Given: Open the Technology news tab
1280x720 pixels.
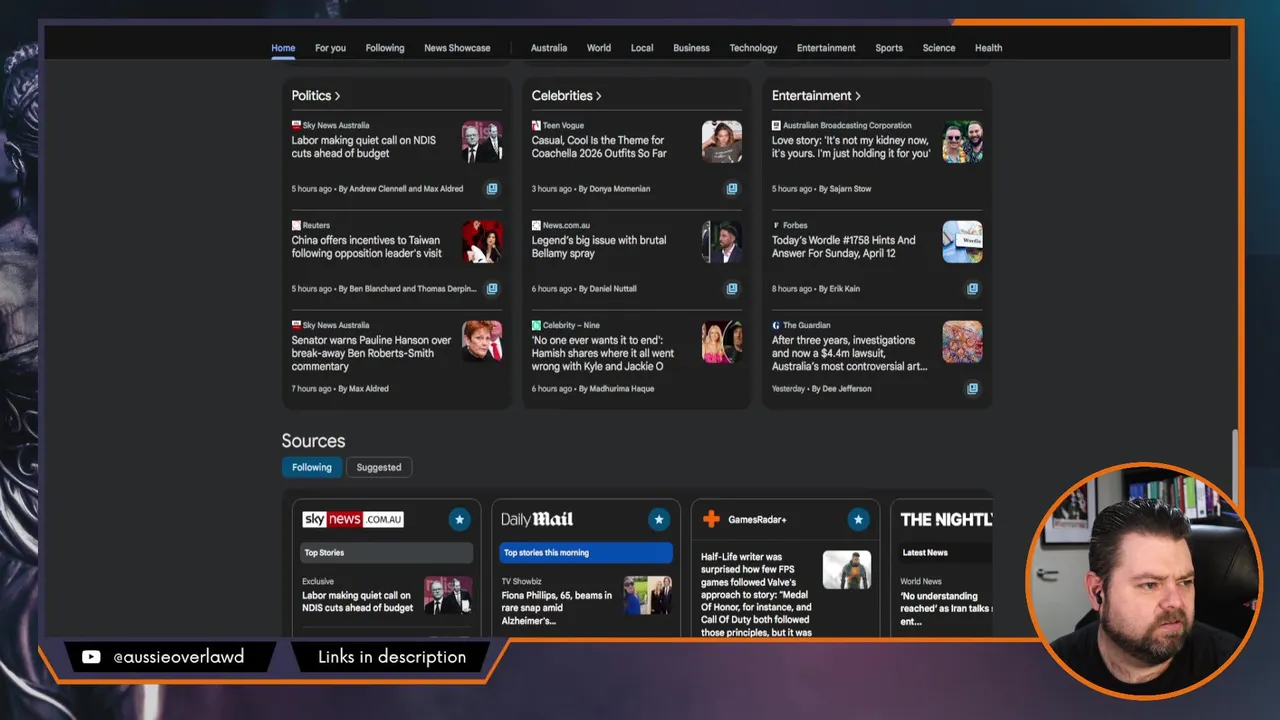Looking at the screenshot, I should click(753, 48).
